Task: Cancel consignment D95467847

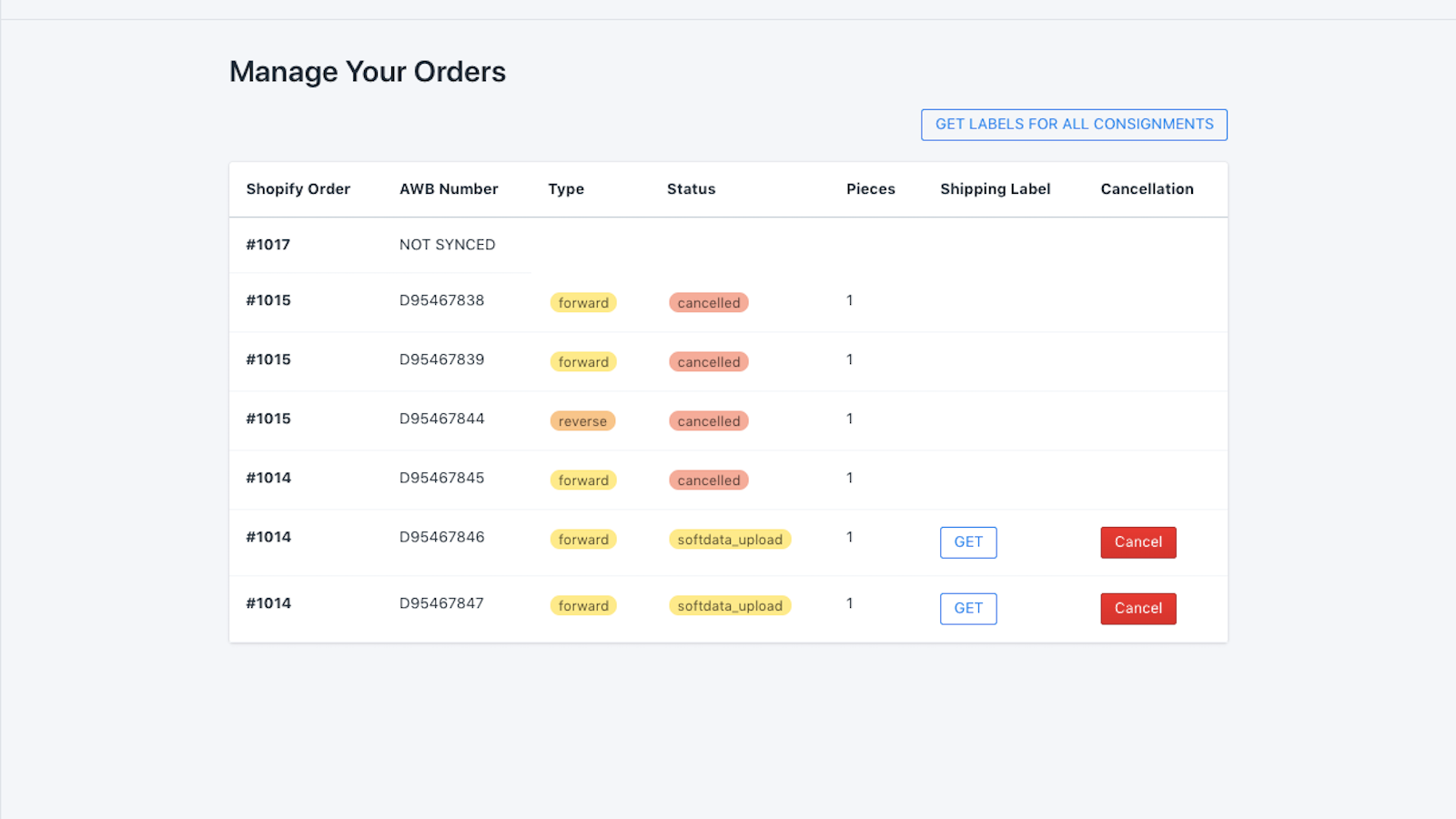Action: [1137, 608]
